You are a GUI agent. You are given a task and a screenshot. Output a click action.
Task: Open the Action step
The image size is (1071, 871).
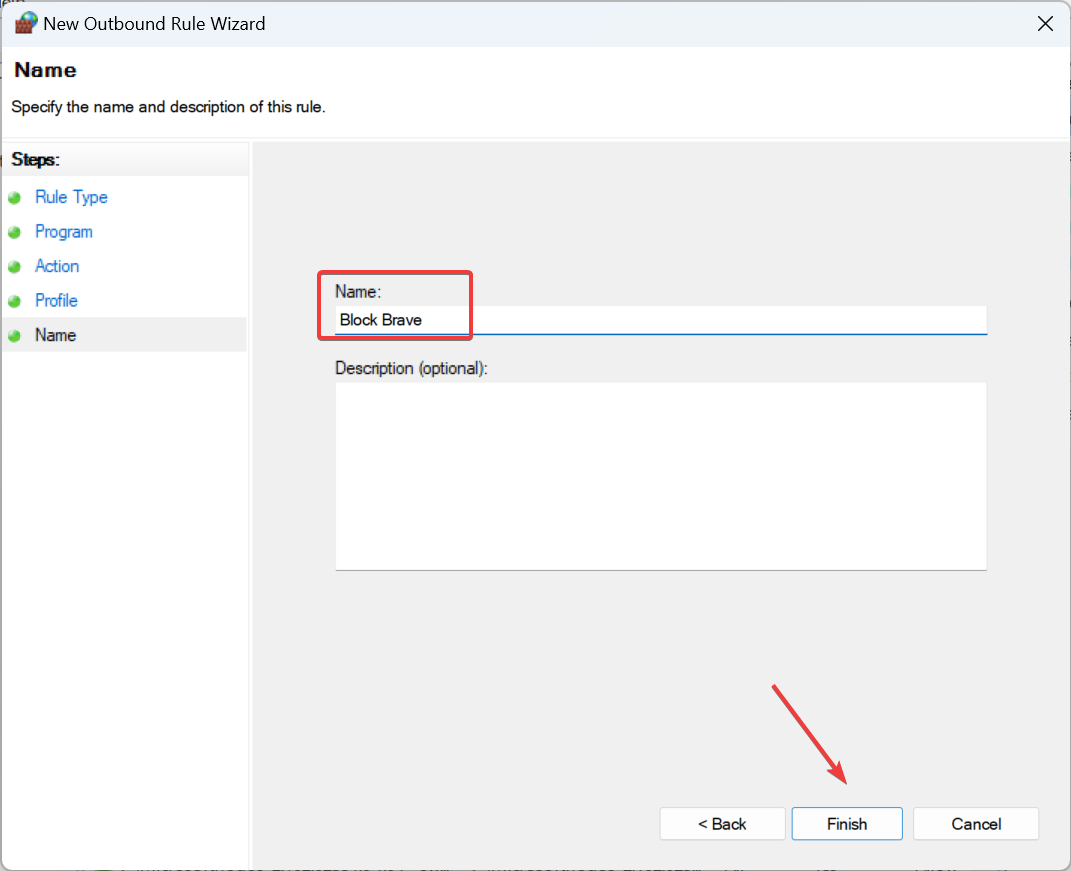click(57, 266)
